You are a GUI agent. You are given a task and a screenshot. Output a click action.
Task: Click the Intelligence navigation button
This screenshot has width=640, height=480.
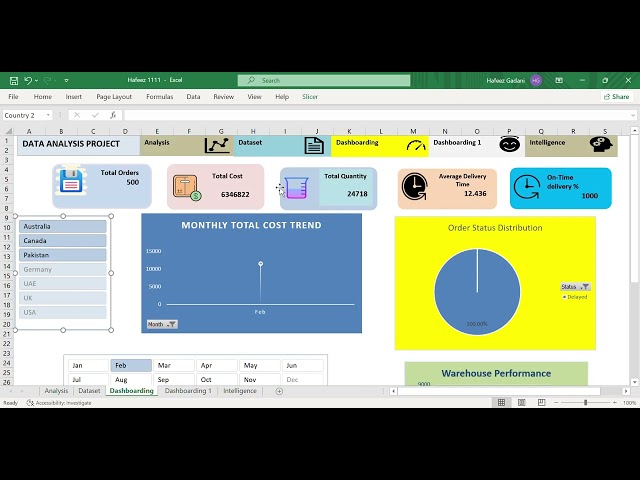coord(571,146)
